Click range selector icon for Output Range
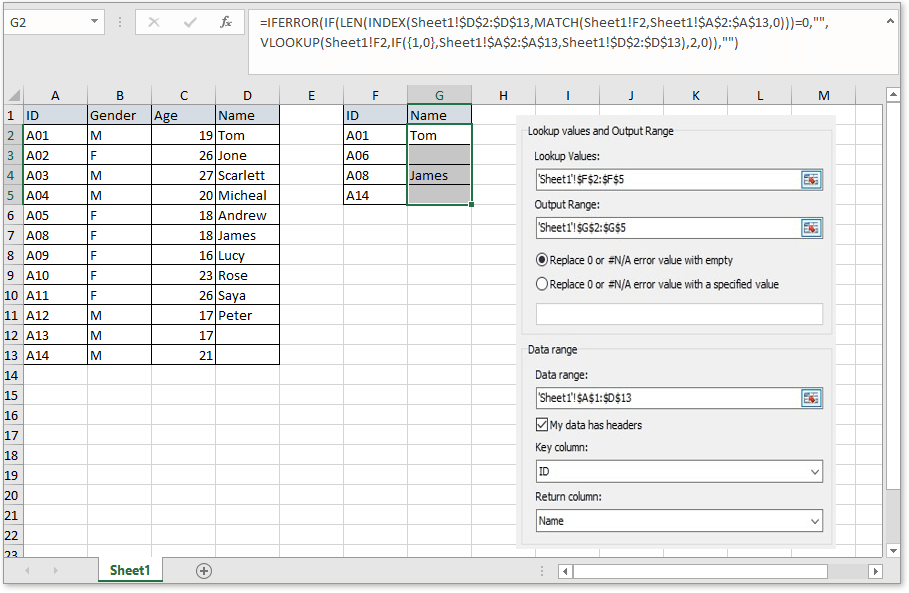Image resolution: width=909 pixels, height=593 pixels. [811, 228]
